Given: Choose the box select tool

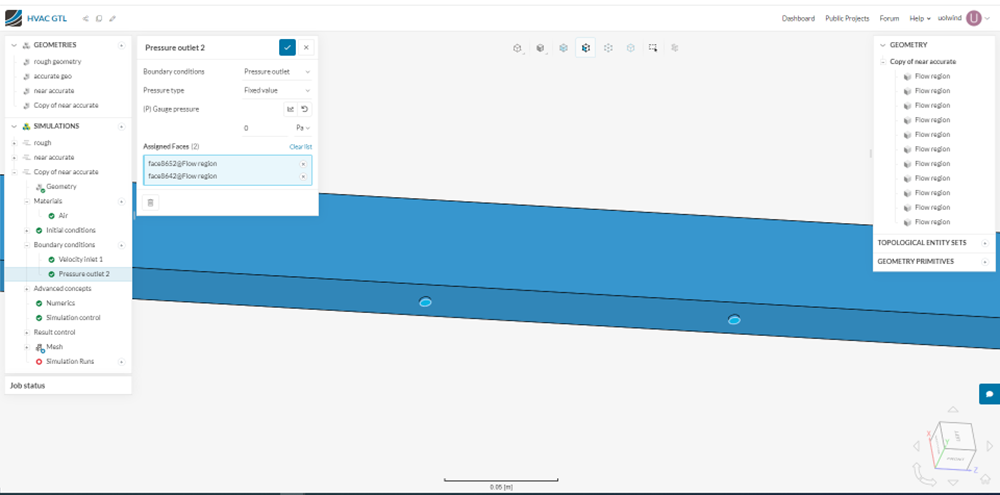Looking at the screenshot, I should (653, 48).
